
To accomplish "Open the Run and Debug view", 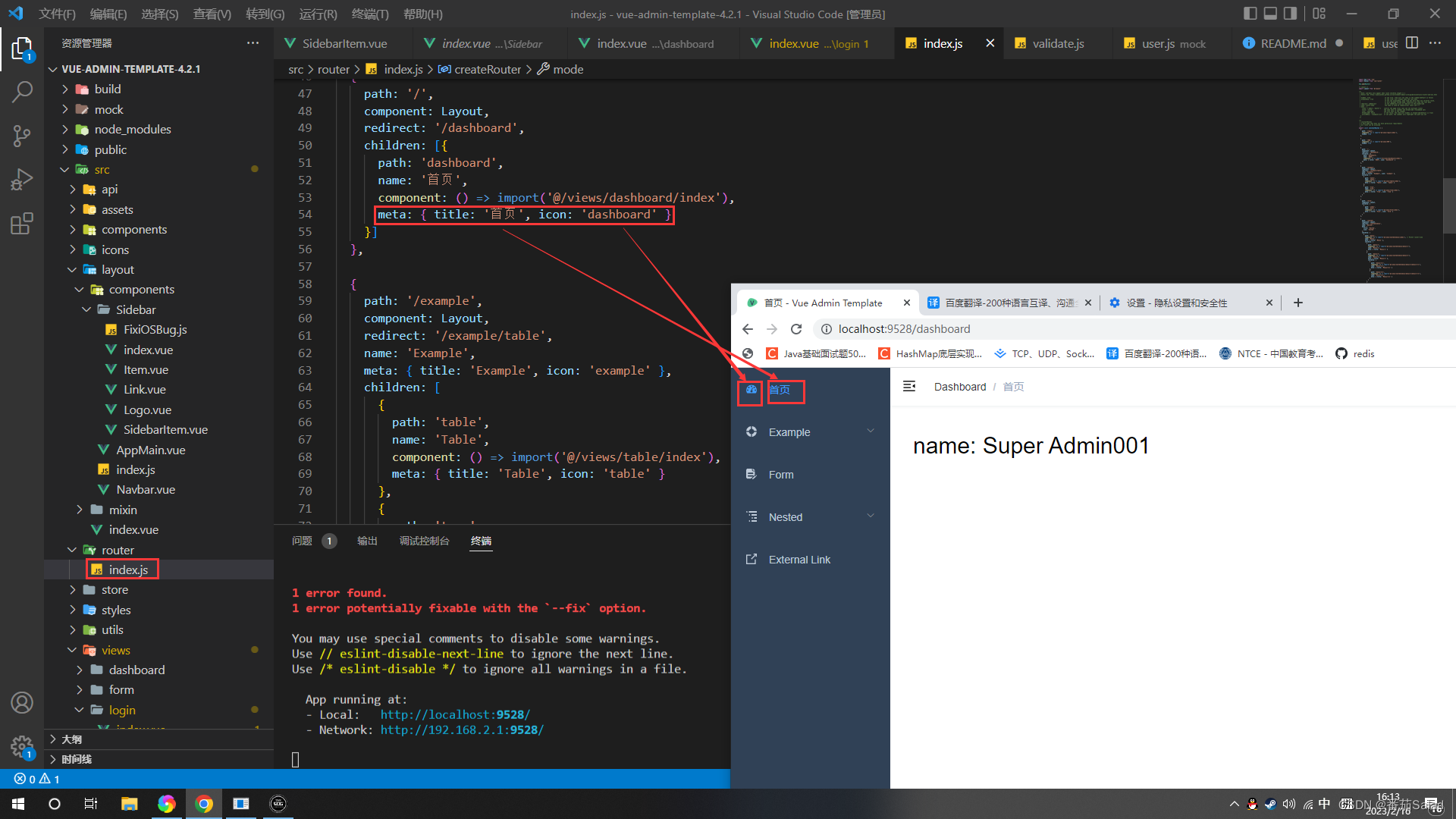I will tap(22, 180).
